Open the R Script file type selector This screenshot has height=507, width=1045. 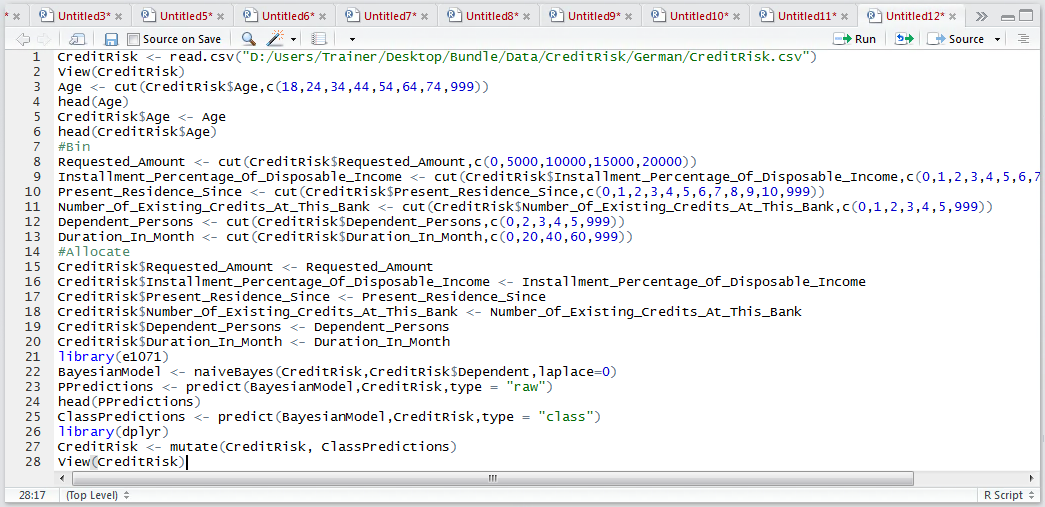pyautogui.click(x=1008, y=495)
